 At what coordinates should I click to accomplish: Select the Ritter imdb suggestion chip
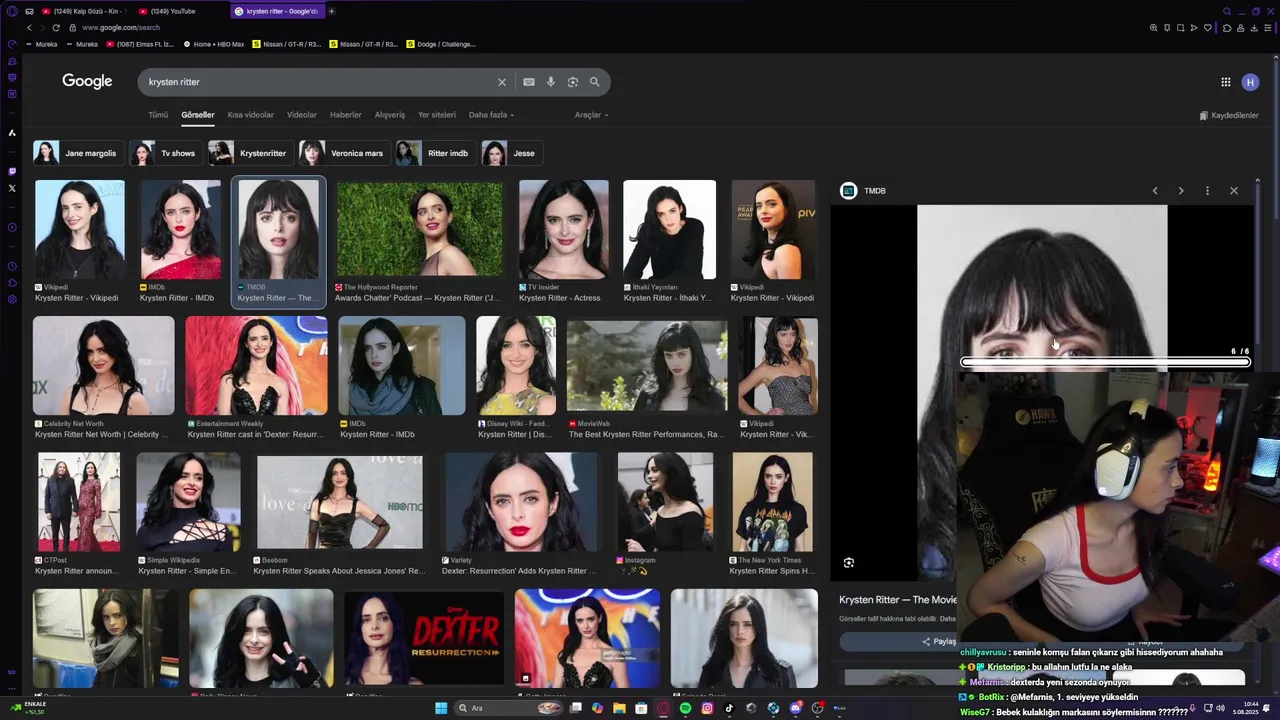coord(434,153)
